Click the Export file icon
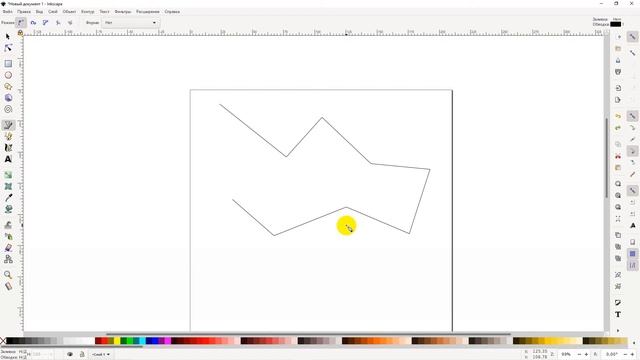This screenshot has width=640, height=360. [618, 100]
